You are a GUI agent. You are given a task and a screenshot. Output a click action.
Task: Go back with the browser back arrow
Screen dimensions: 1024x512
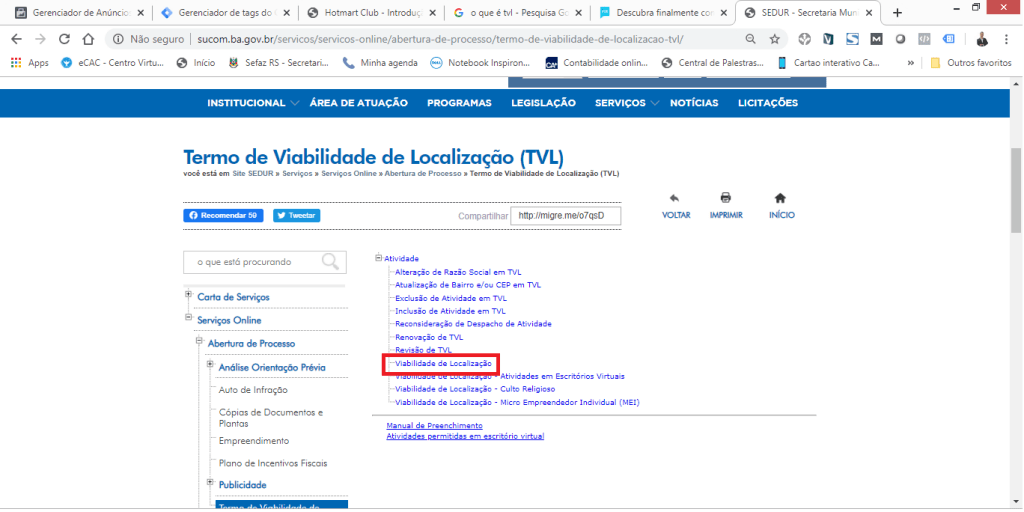[x=16, y=39]
